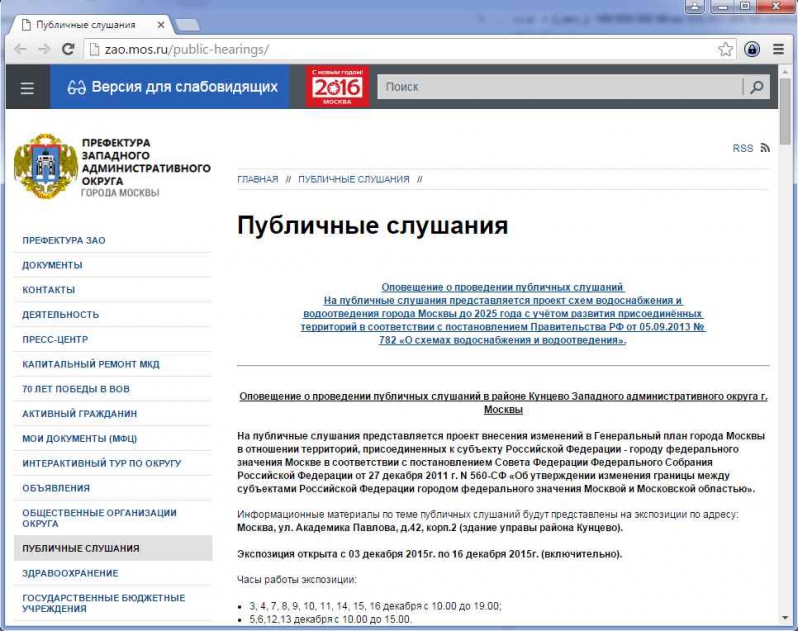798x631 pixels.
Task: Click the 2016 New Year Moscow banner
Action: (337, 87)
